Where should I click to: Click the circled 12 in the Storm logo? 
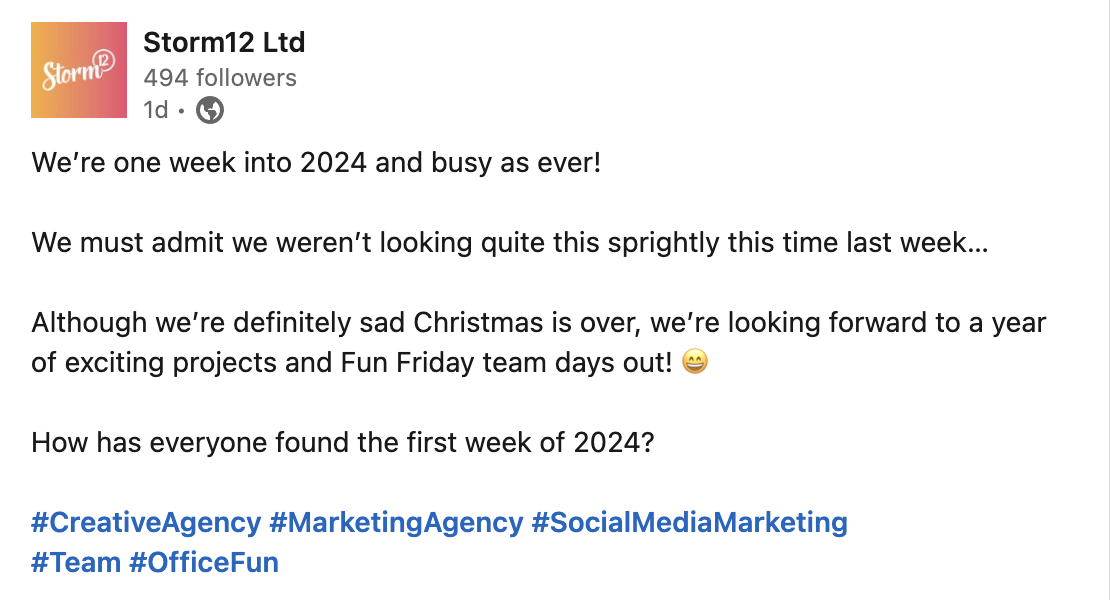[103, 60]
